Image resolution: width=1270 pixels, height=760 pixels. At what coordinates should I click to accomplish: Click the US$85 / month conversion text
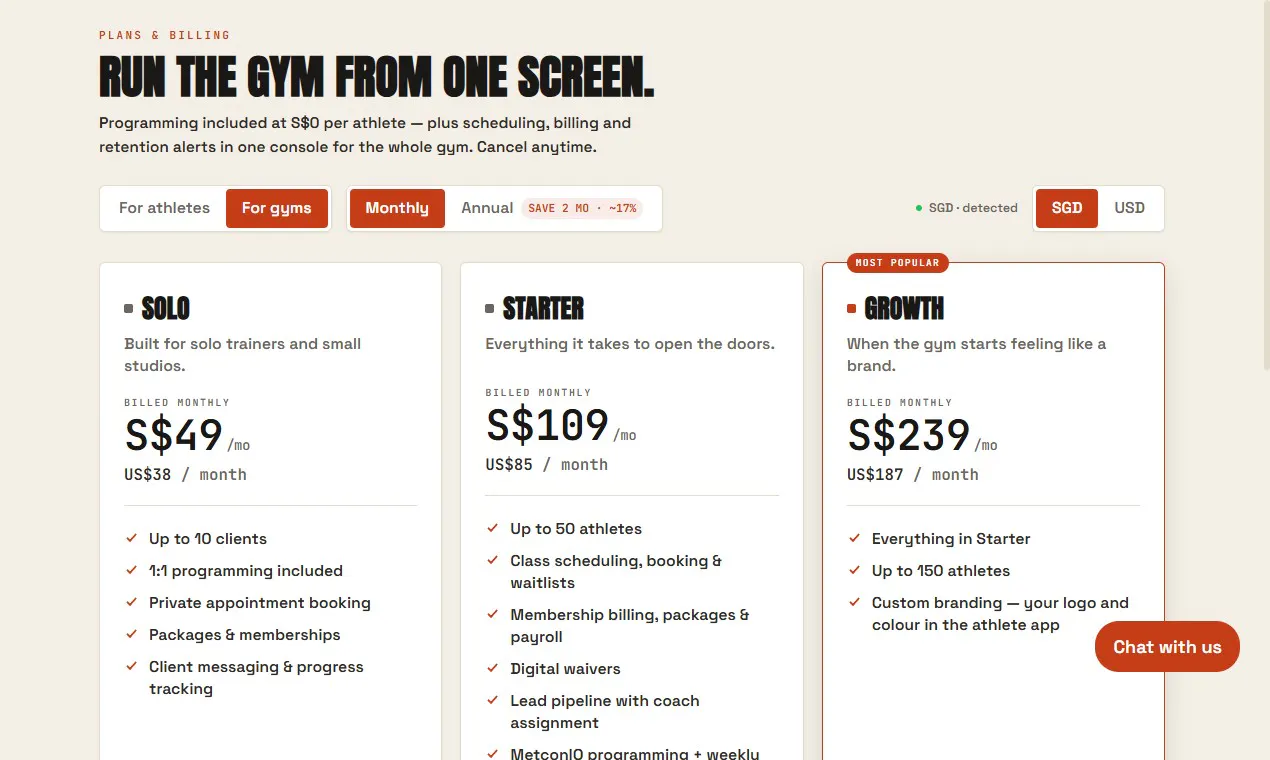(547, 464)
